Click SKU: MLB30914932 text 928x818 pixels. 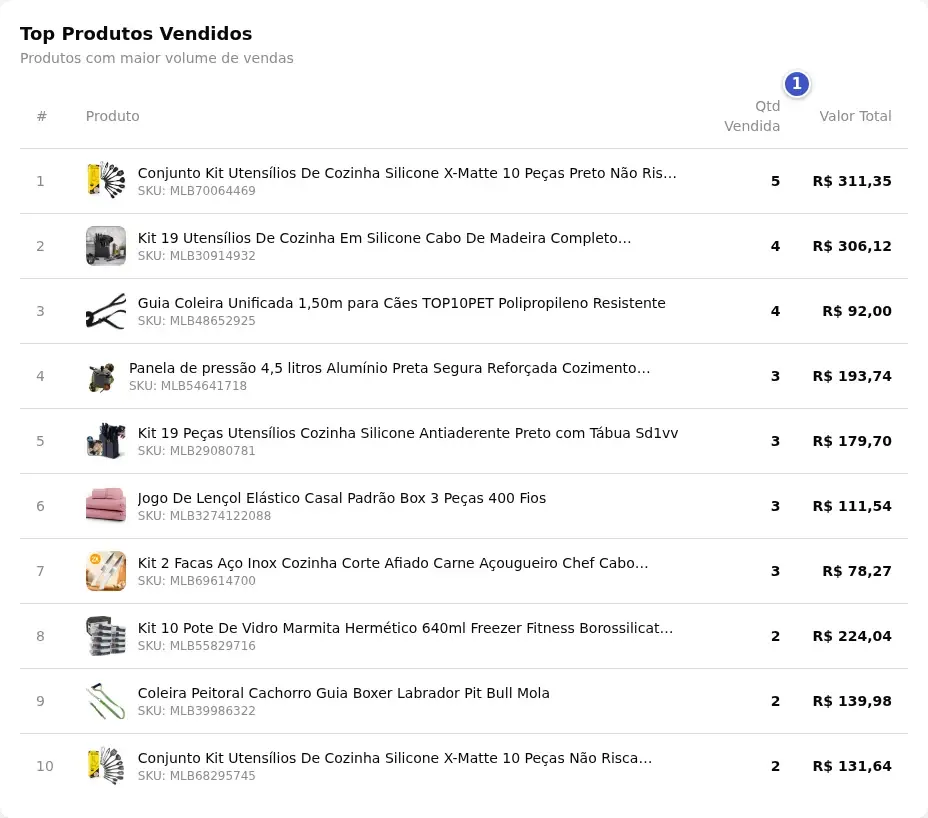pos(196,256)
